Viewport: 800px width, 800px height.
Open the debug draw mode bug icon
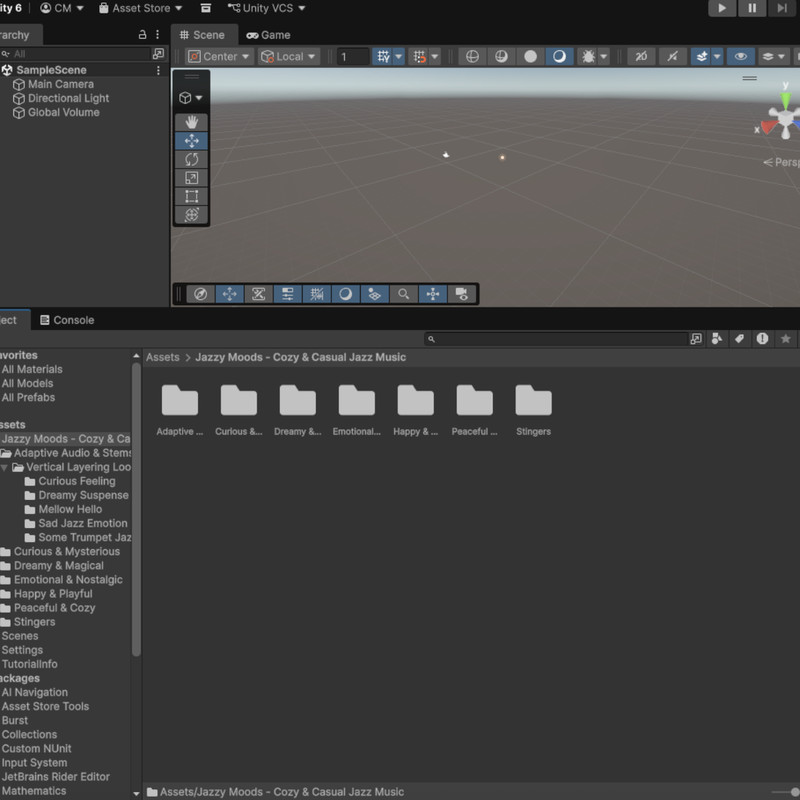[x=588, y=57]
